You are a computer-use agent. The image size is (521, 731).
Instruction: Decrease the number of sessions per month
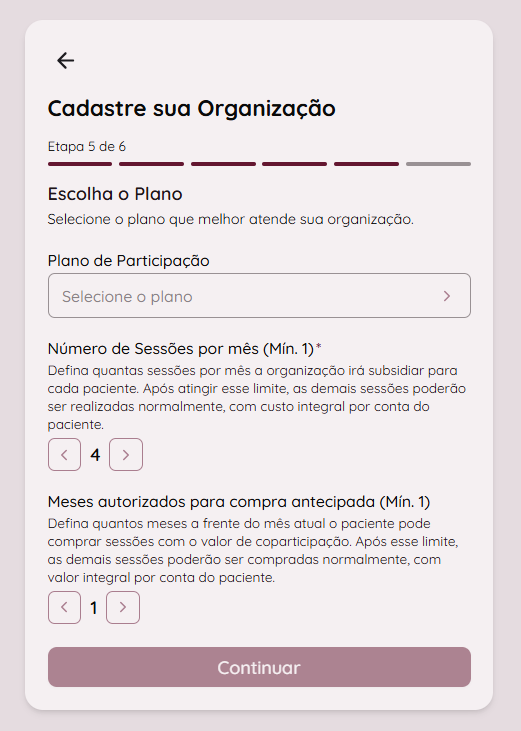[64, 455]
